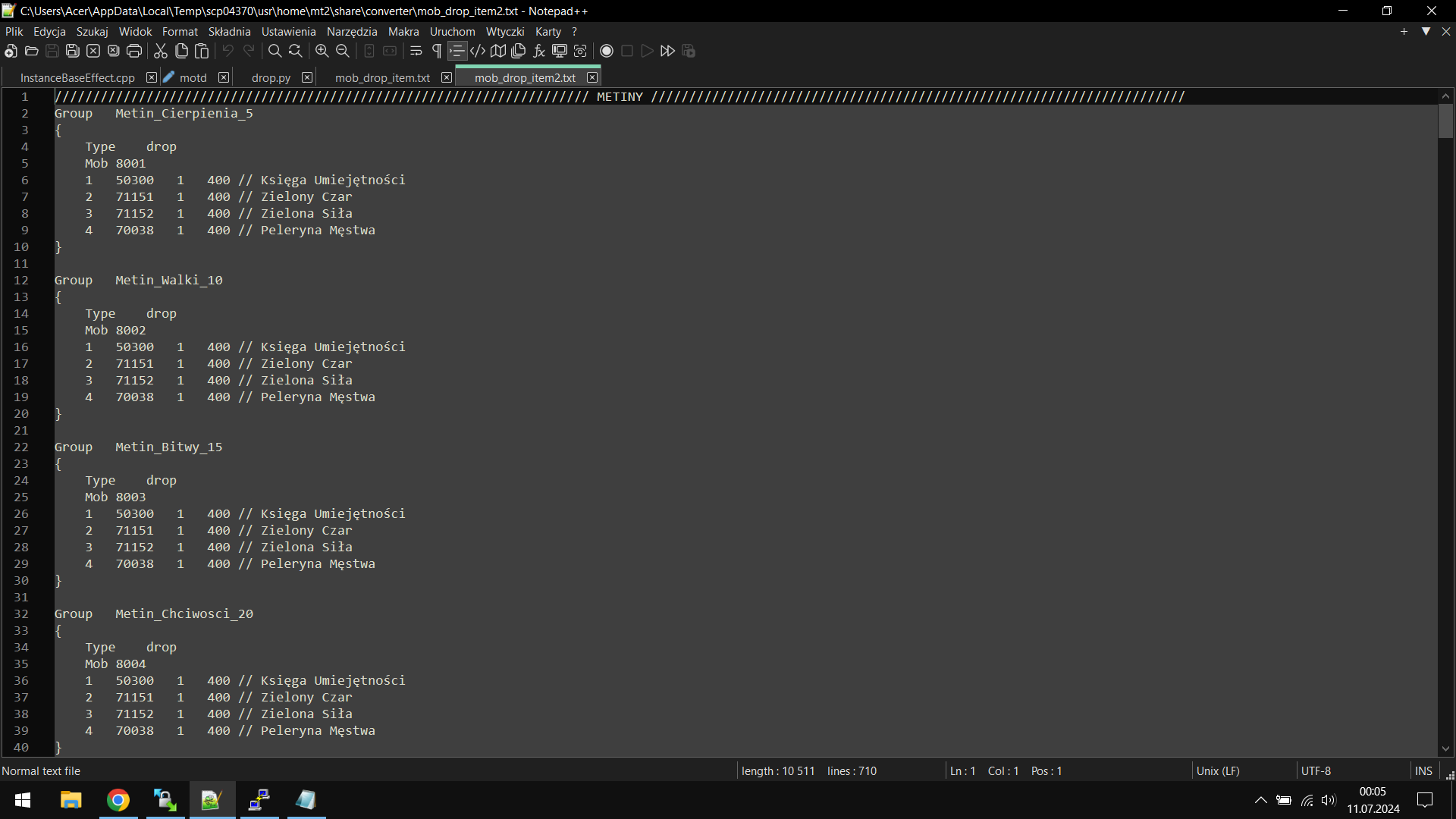1456x819 pixels.
Task: Click the Zoom In toolbar icon
Action: 322,51
